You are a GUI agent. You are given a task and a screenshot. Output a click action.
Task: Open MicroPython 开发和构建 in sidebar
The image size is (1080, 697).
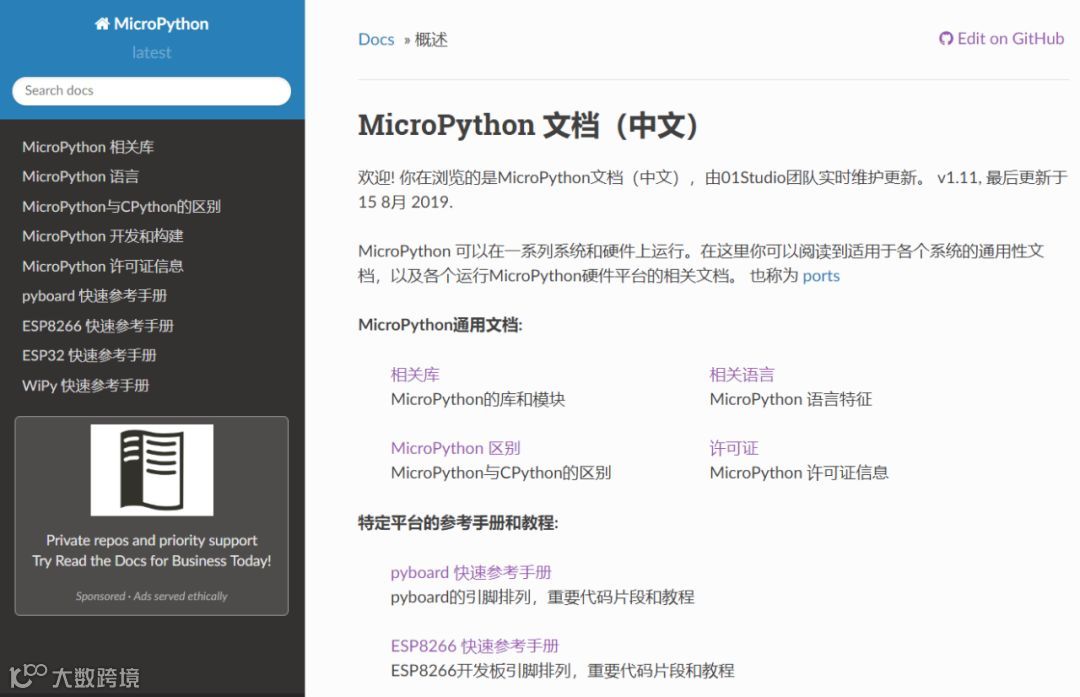pyautogui.click(x=103, y=236)
